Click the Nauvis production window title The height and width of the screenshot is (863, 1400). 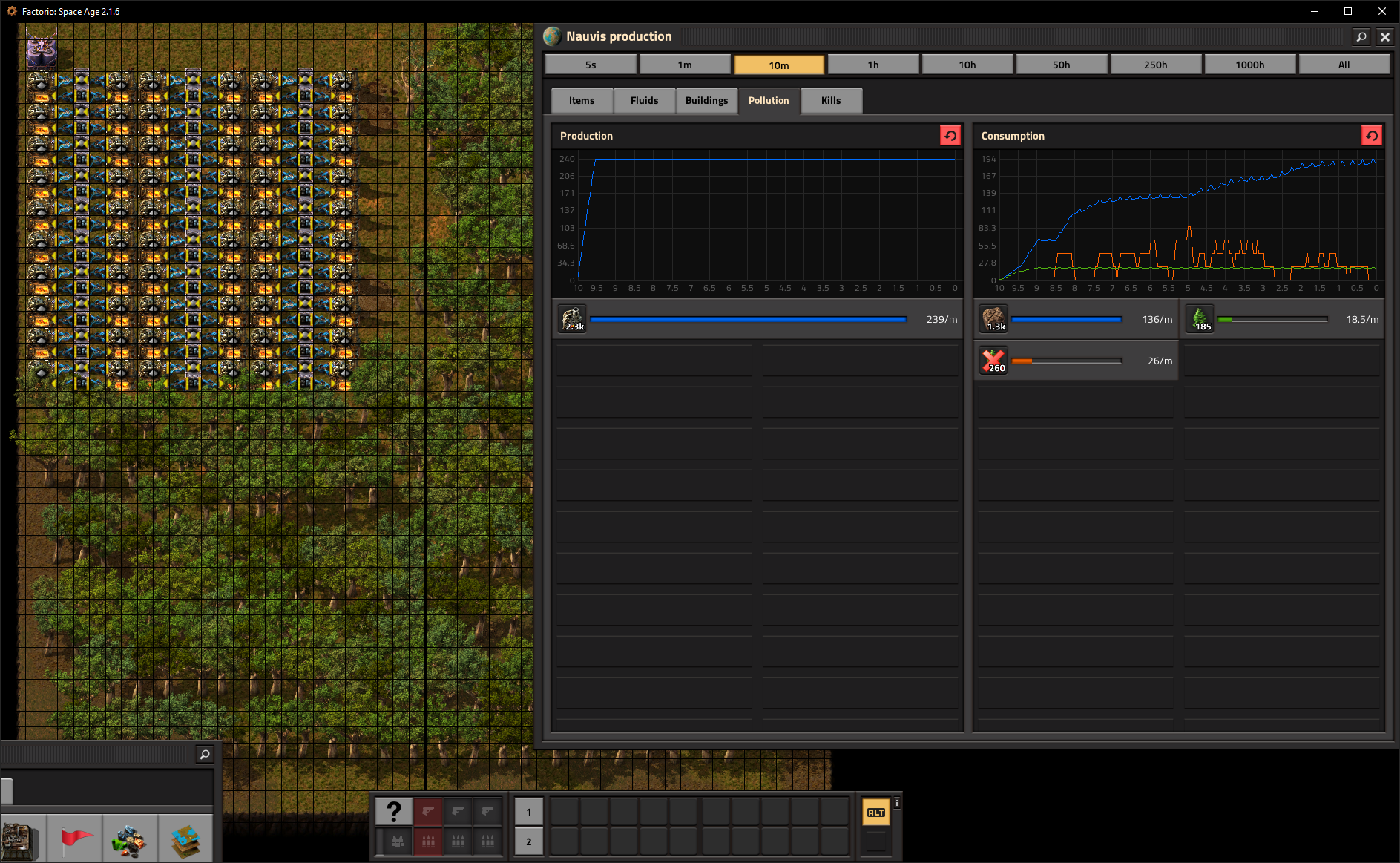(x=619, y=36)
